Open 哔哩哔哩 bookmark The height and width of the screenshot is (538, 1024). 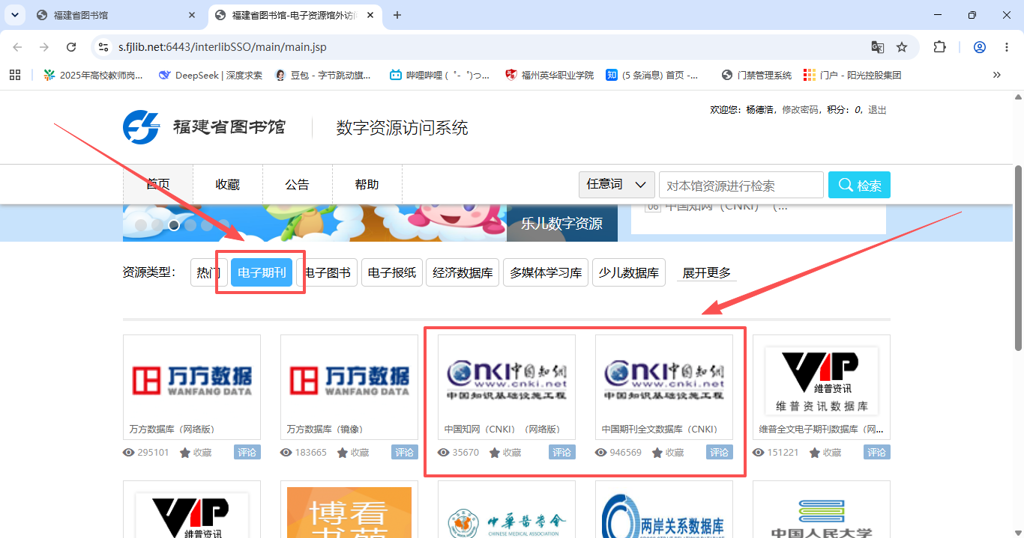tap(439, 75)
